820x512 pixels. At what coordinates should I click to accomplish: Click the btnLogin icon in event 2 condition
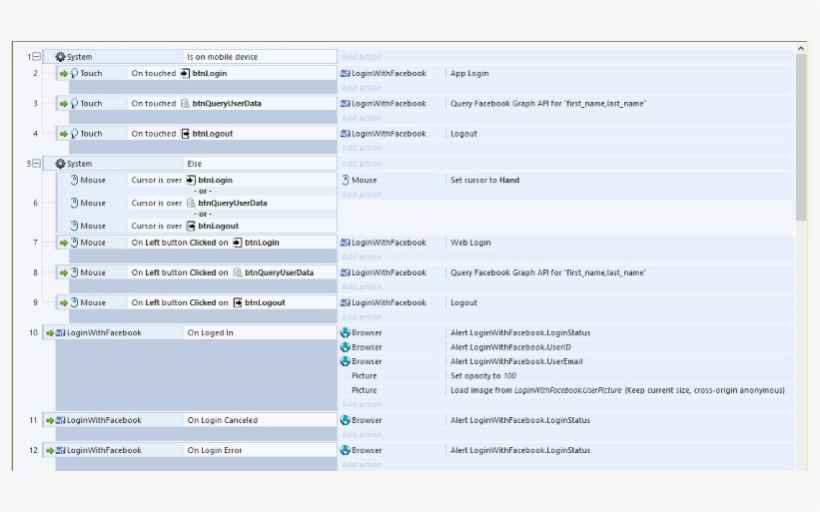coord(185,73)
